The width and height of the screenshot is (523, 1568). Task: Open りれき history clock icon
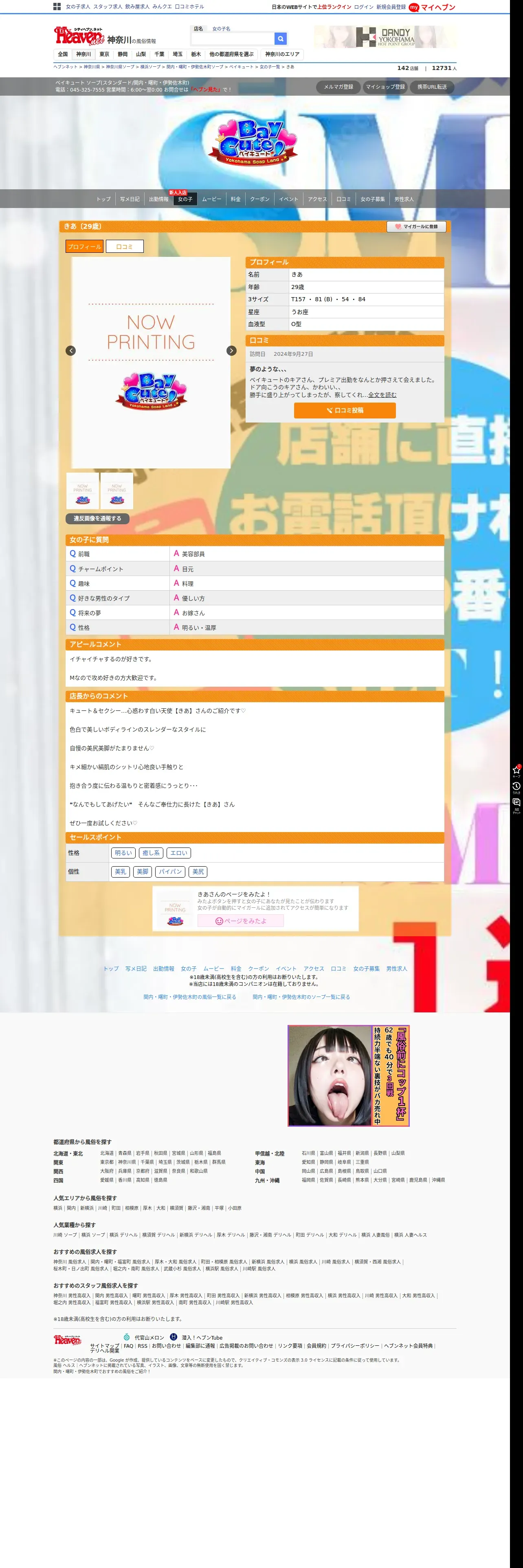[516, 787]
